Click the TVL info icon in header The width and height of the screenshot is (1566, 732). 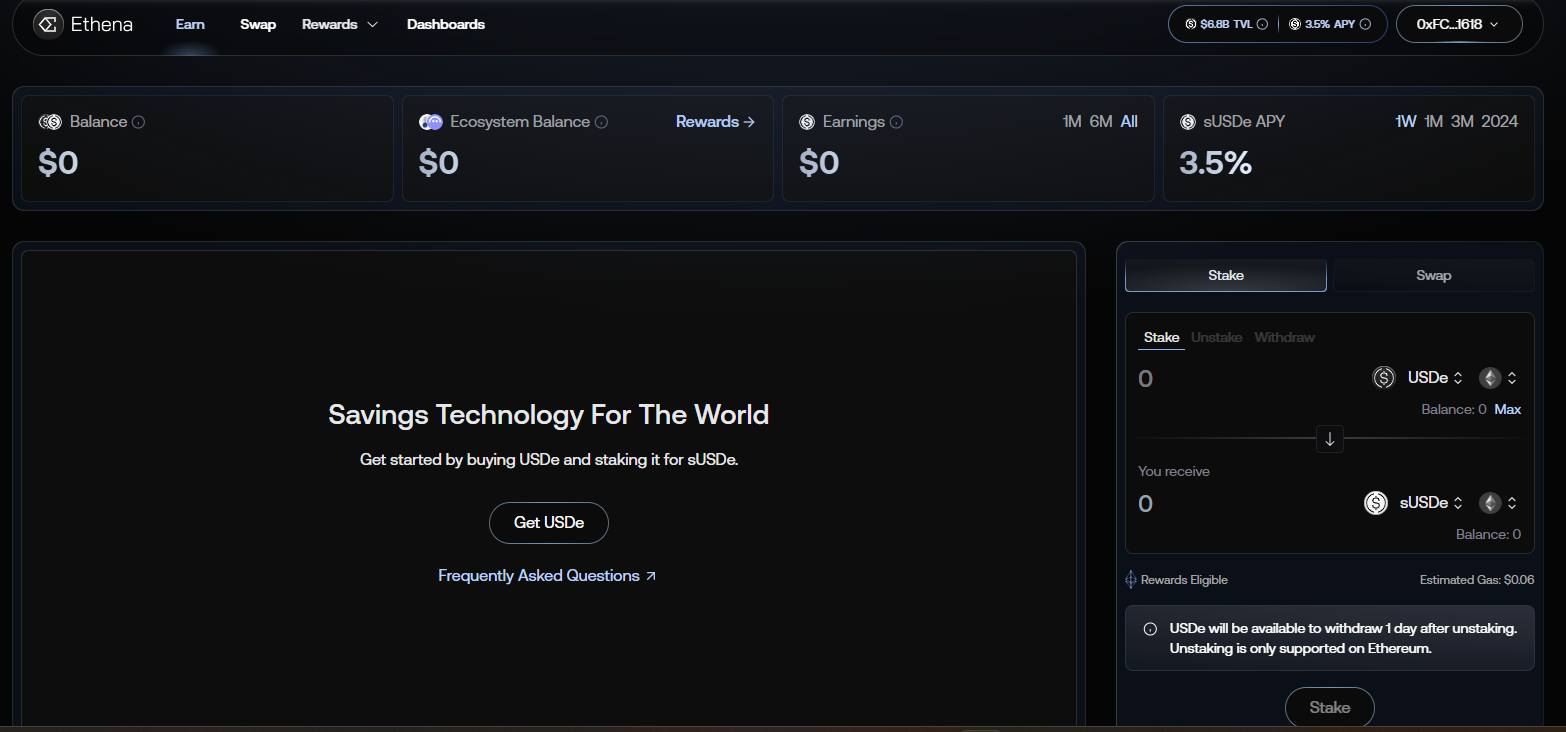pos(1262,24)
